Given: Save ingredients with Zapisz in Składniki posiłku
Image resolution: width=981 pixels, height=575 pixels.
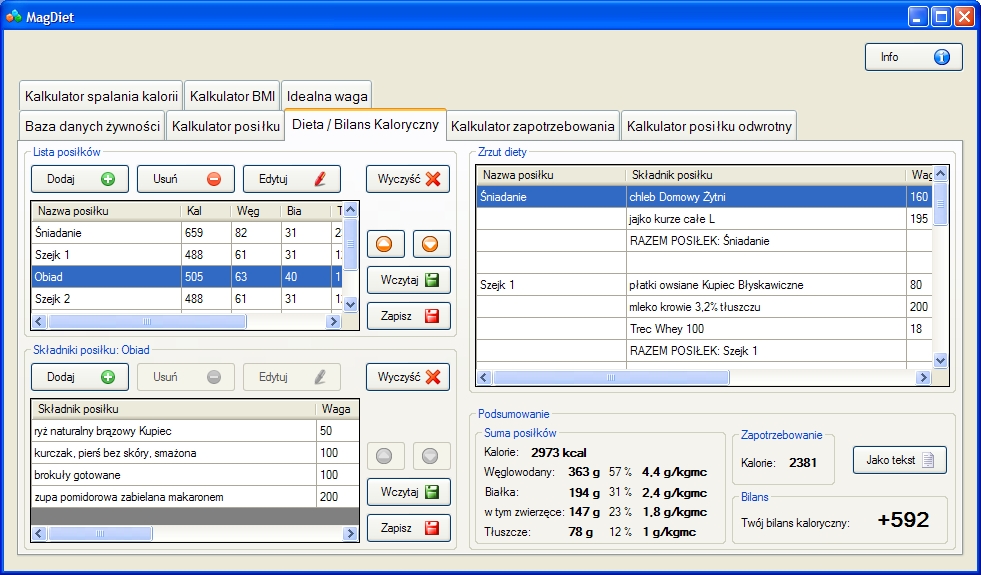Looking at the screenshot, I should click(408, 528).
